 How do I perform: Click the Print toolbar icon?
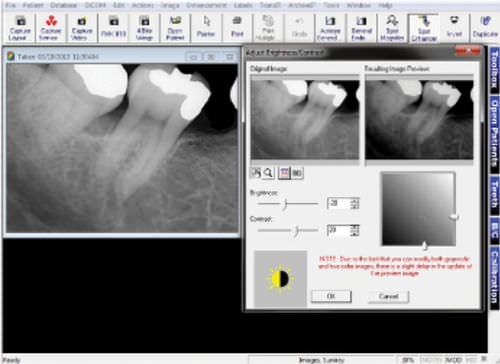pos(237,28)
